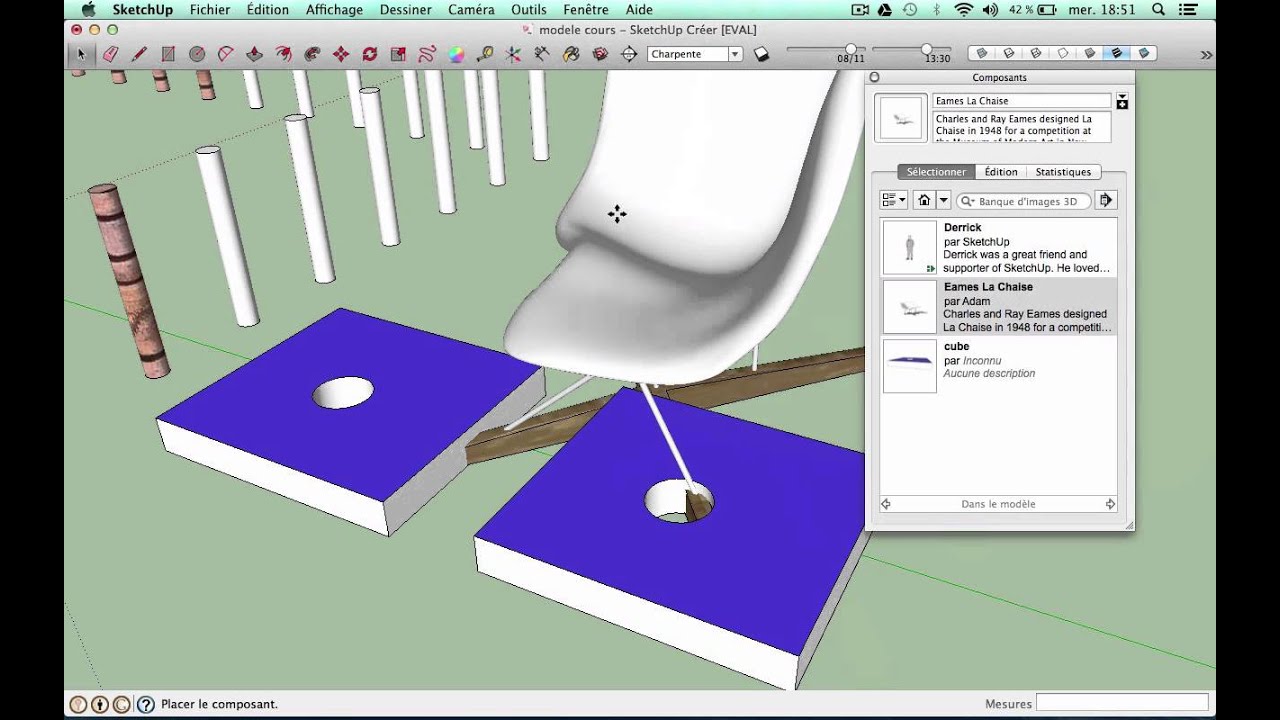This screenshot has height=720, width=1280.
Task: Open the Édition menu
Action: pos(267,10)
